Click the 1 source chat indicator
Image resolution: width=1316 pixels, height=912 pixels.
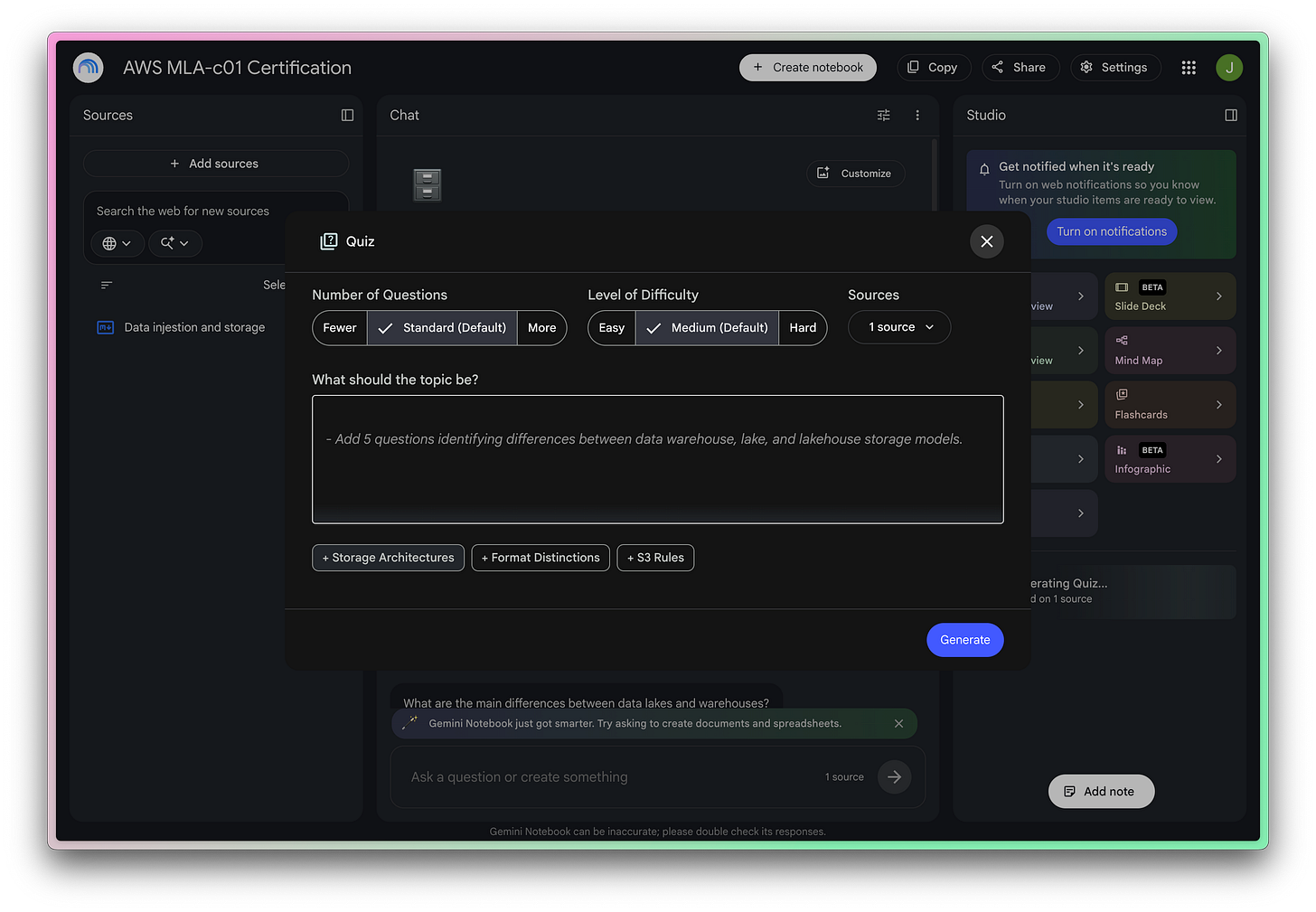click(x=844, y=777)
